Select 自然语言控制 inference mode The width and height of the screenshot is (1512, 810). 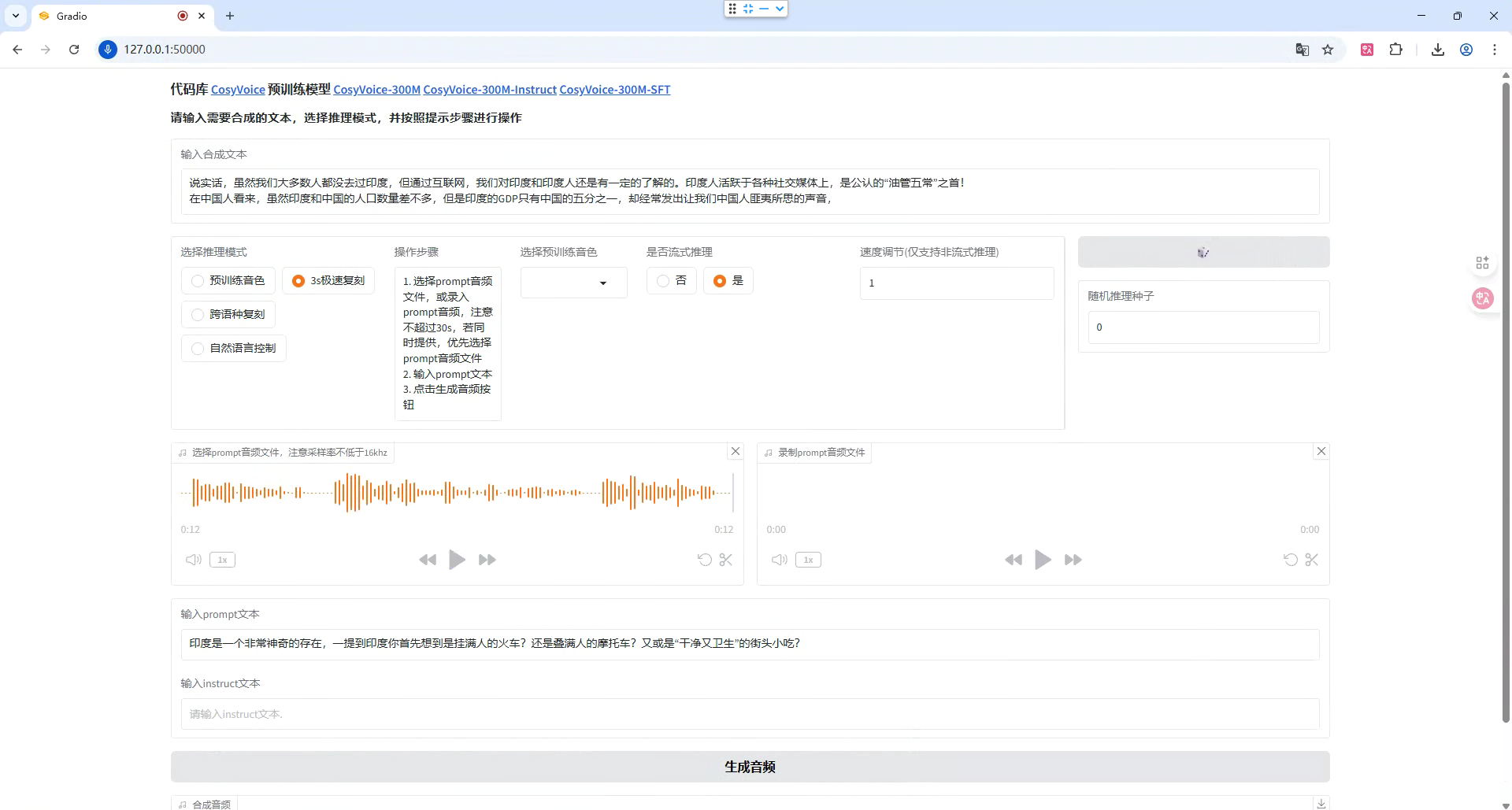coord(234,349)
